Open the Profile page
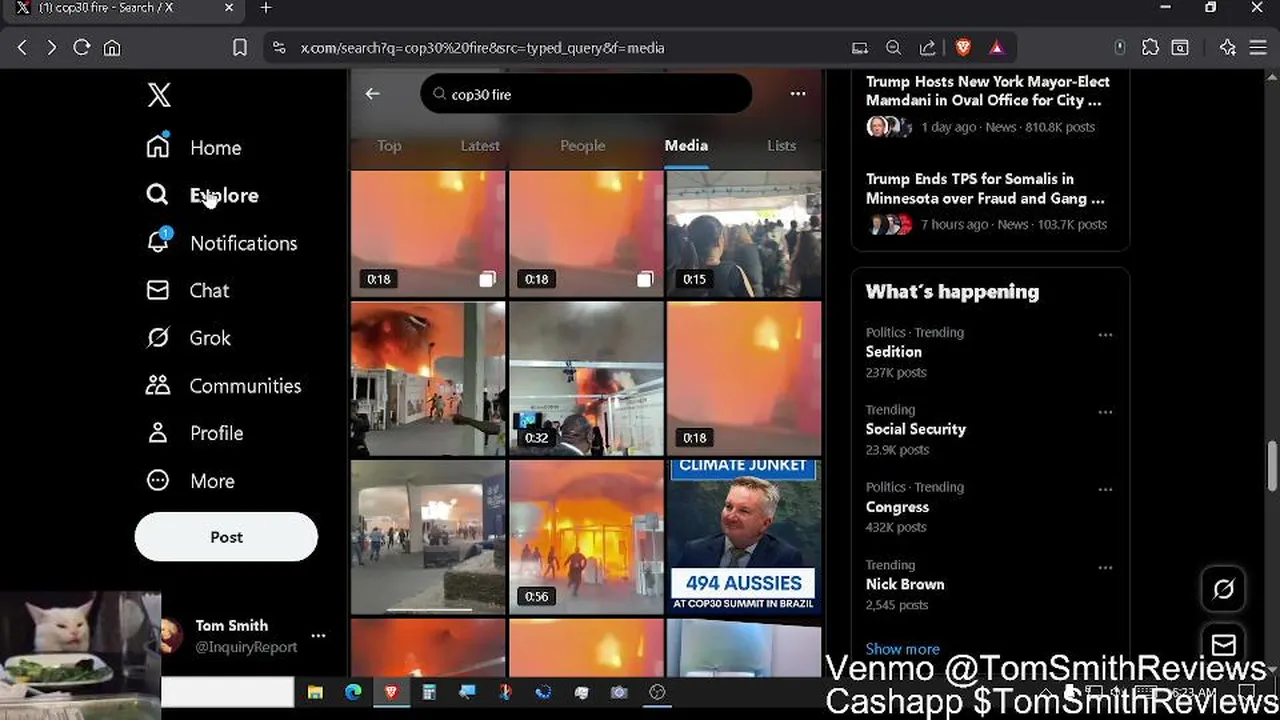This screenshot has height=720, width=1280. pos(194,433)
